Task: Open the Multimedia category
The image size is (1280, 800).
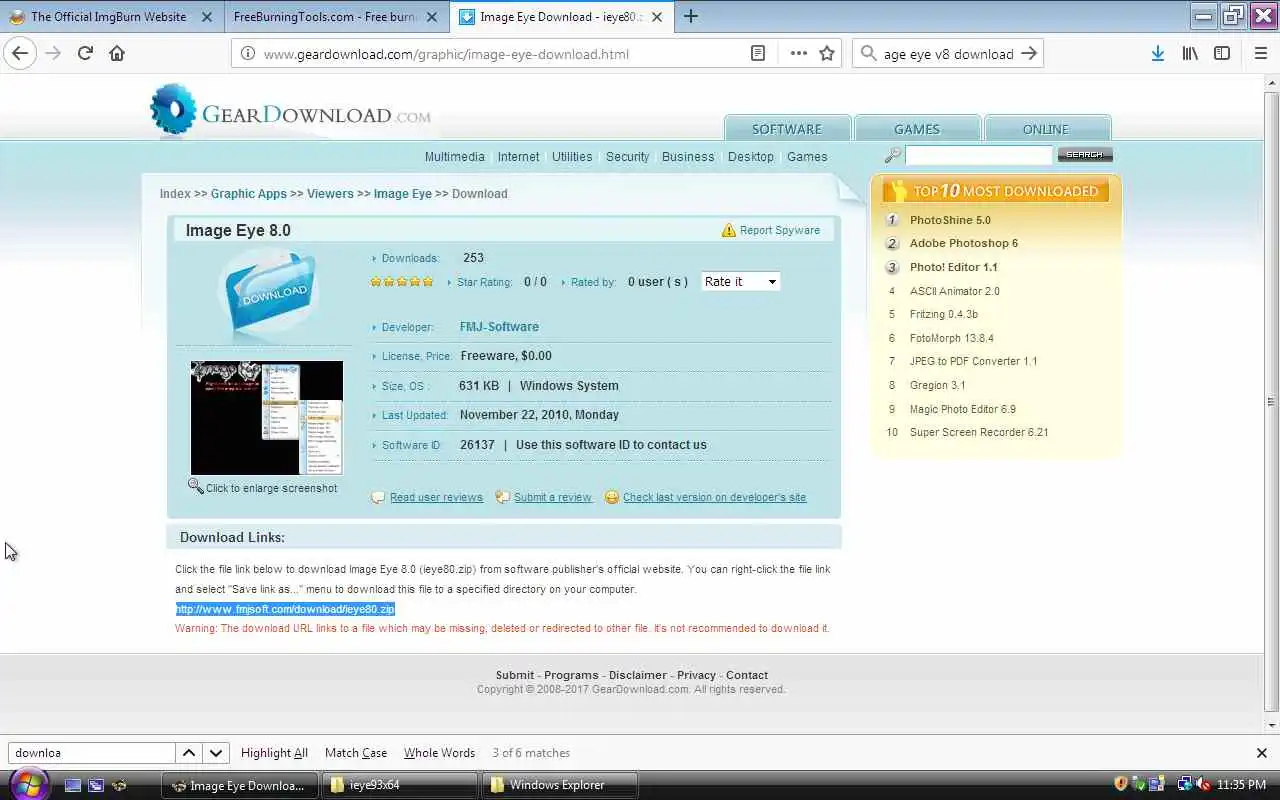Action: pos(454,157)
